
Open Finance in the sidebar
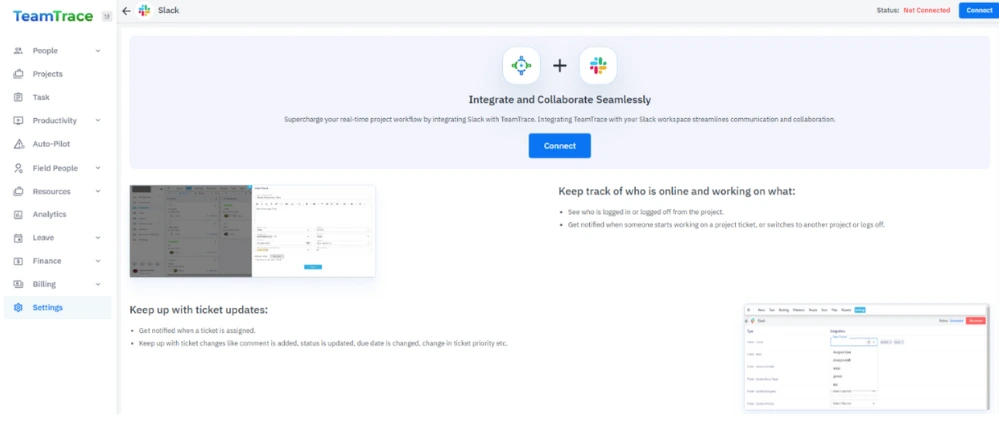pos(57,261)
